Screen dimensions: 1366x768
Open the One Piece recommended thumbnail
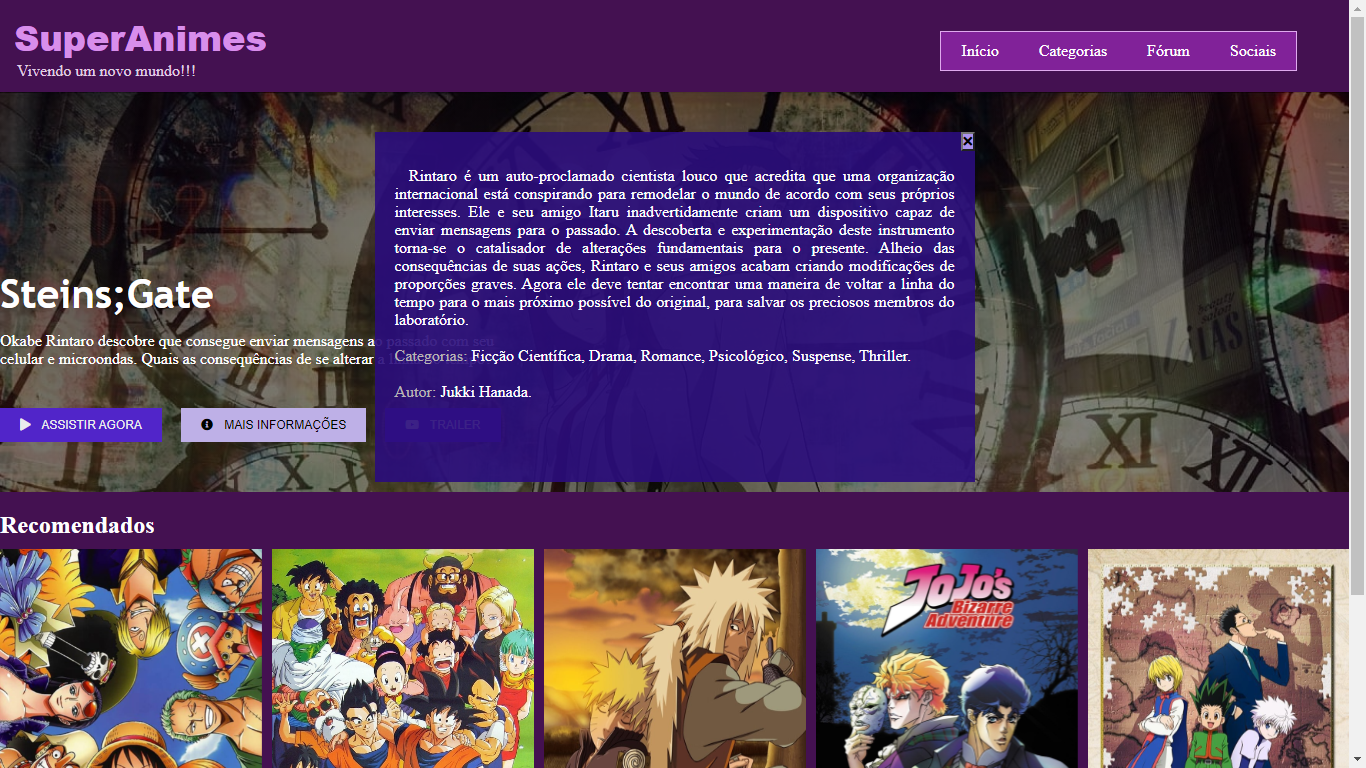pos(130,660)
